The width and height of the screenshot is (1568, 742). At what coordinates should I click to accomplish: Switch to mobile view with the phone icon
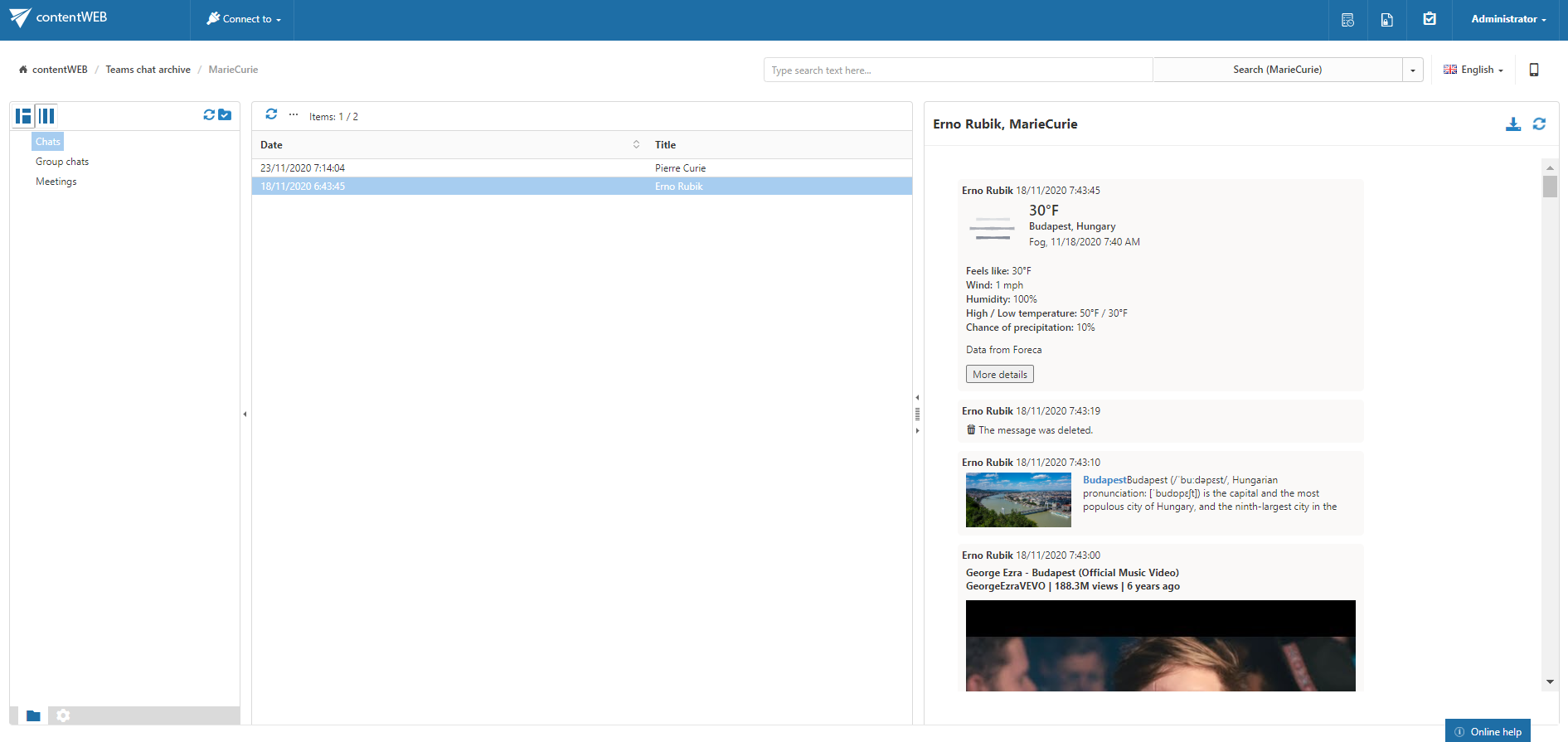[x=1534, y=70]
